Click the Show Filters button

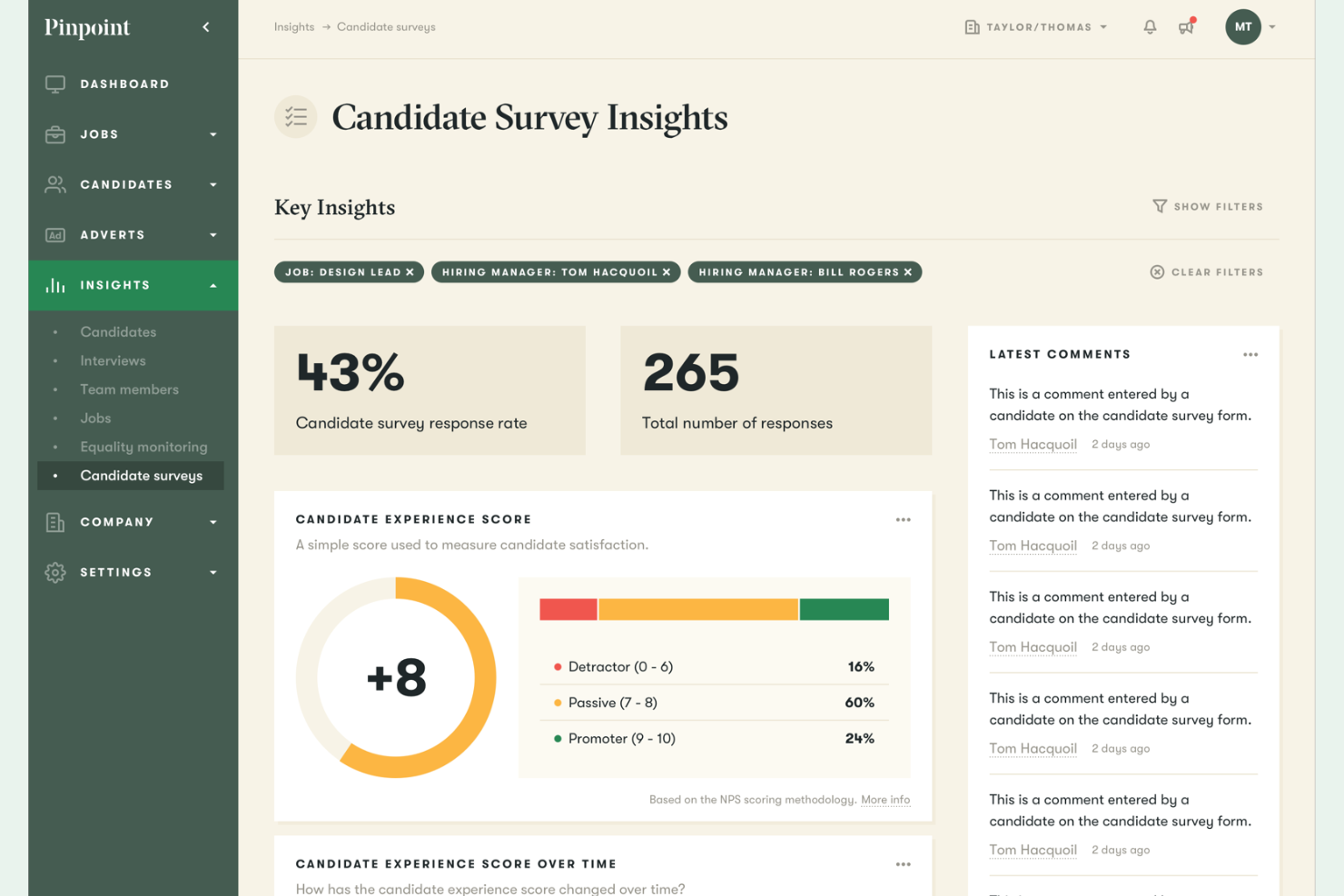pos(1208,207)
